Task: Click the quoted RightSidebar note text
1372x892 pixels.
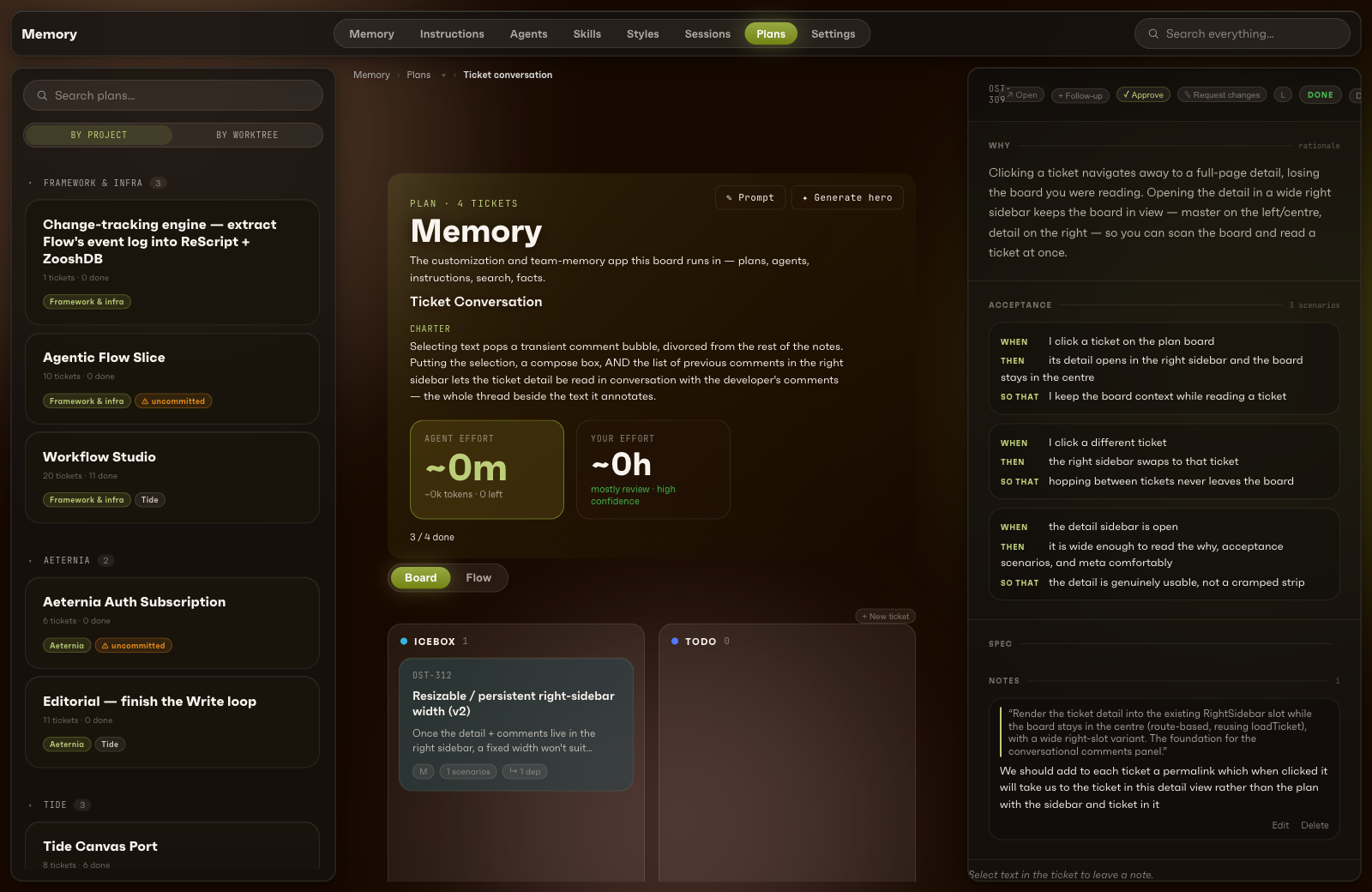Action: point(1160,732)
